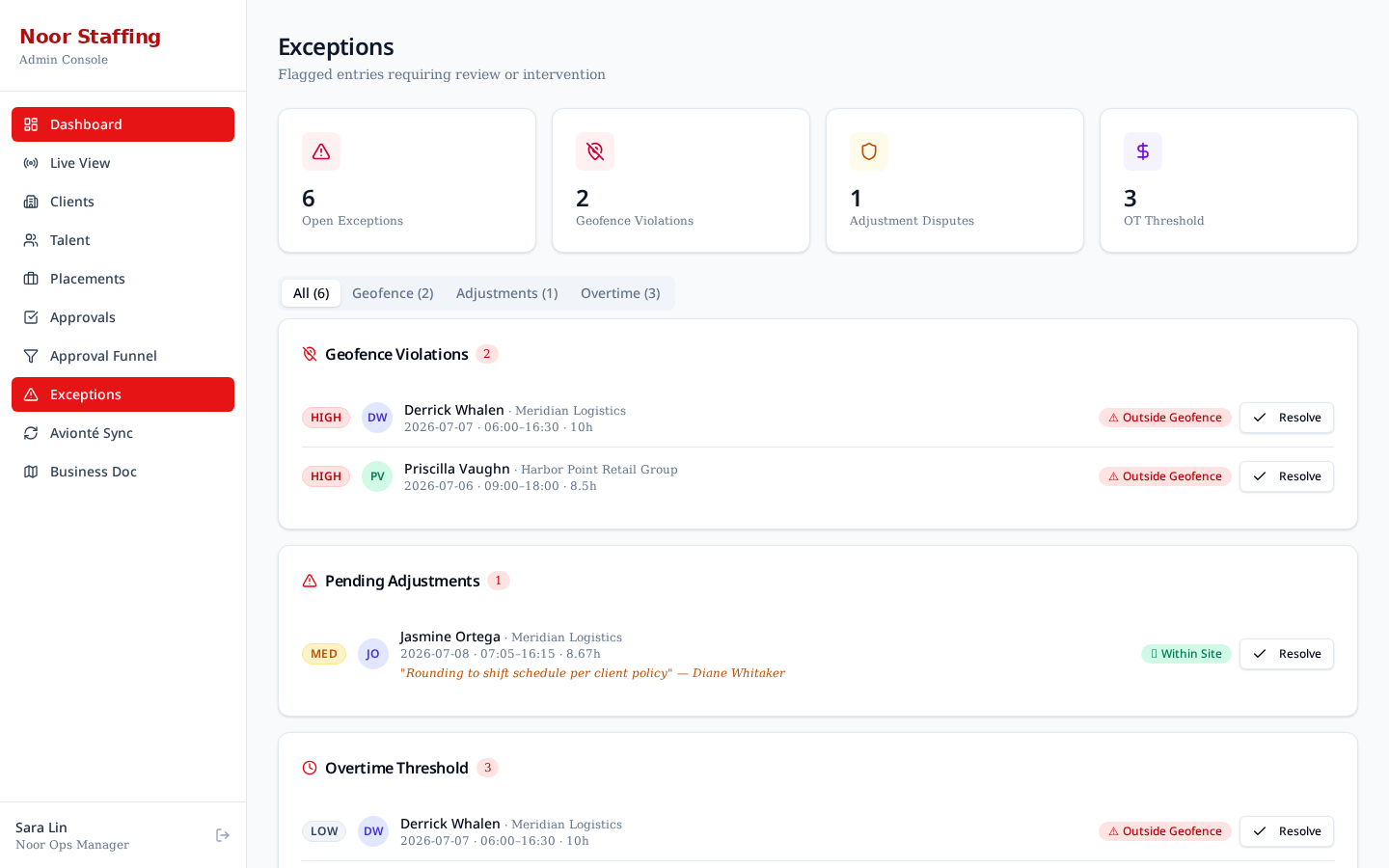Viewport: 1389px width, 868px height.
Task: Click the Geofence Violations card pin icon
Action: tap(595, 151)
